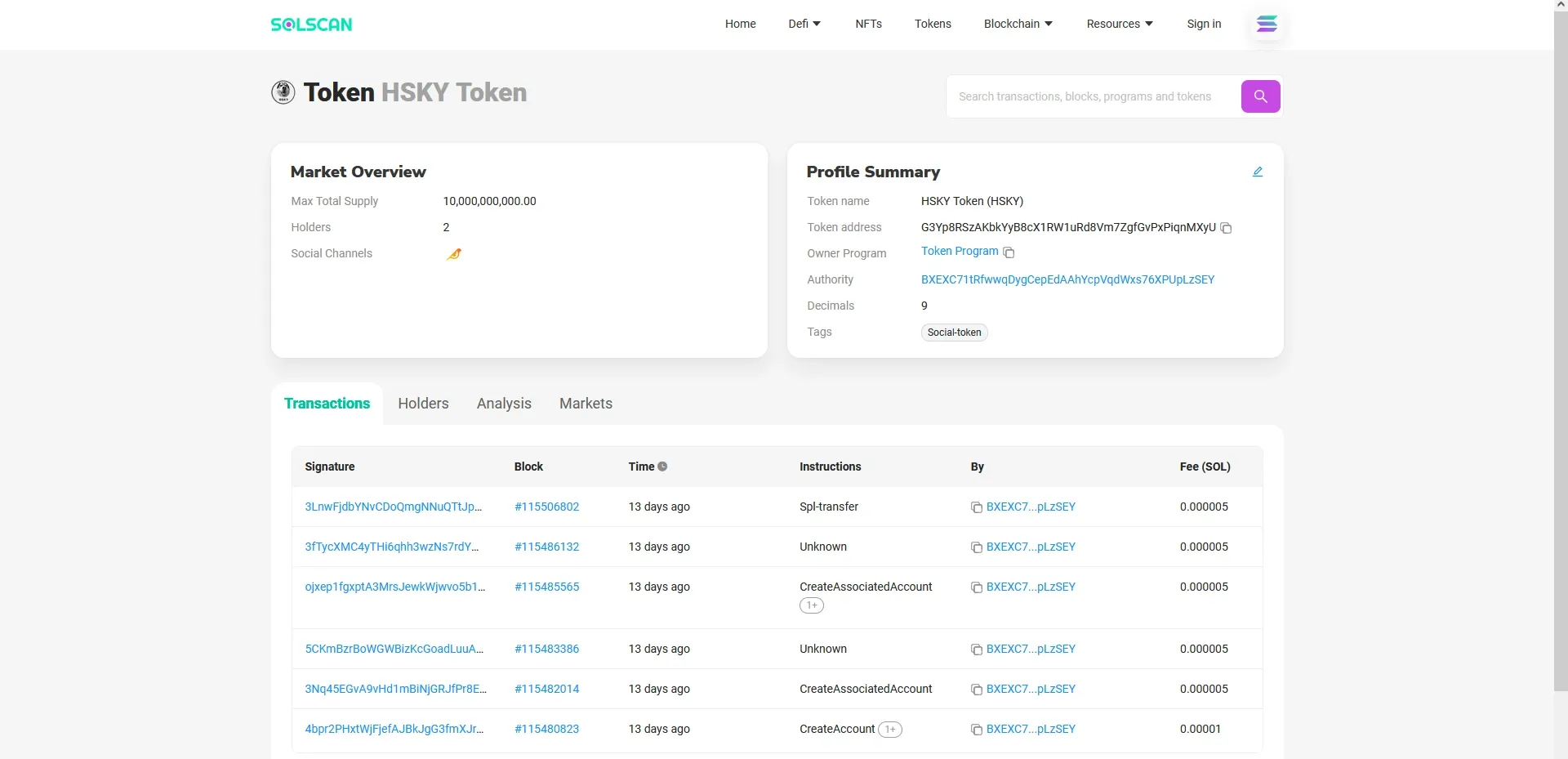Screen dimensions: 1568x759
Task: Expand the Resources dropdown menu
Action: click(x=1120, y=24)
